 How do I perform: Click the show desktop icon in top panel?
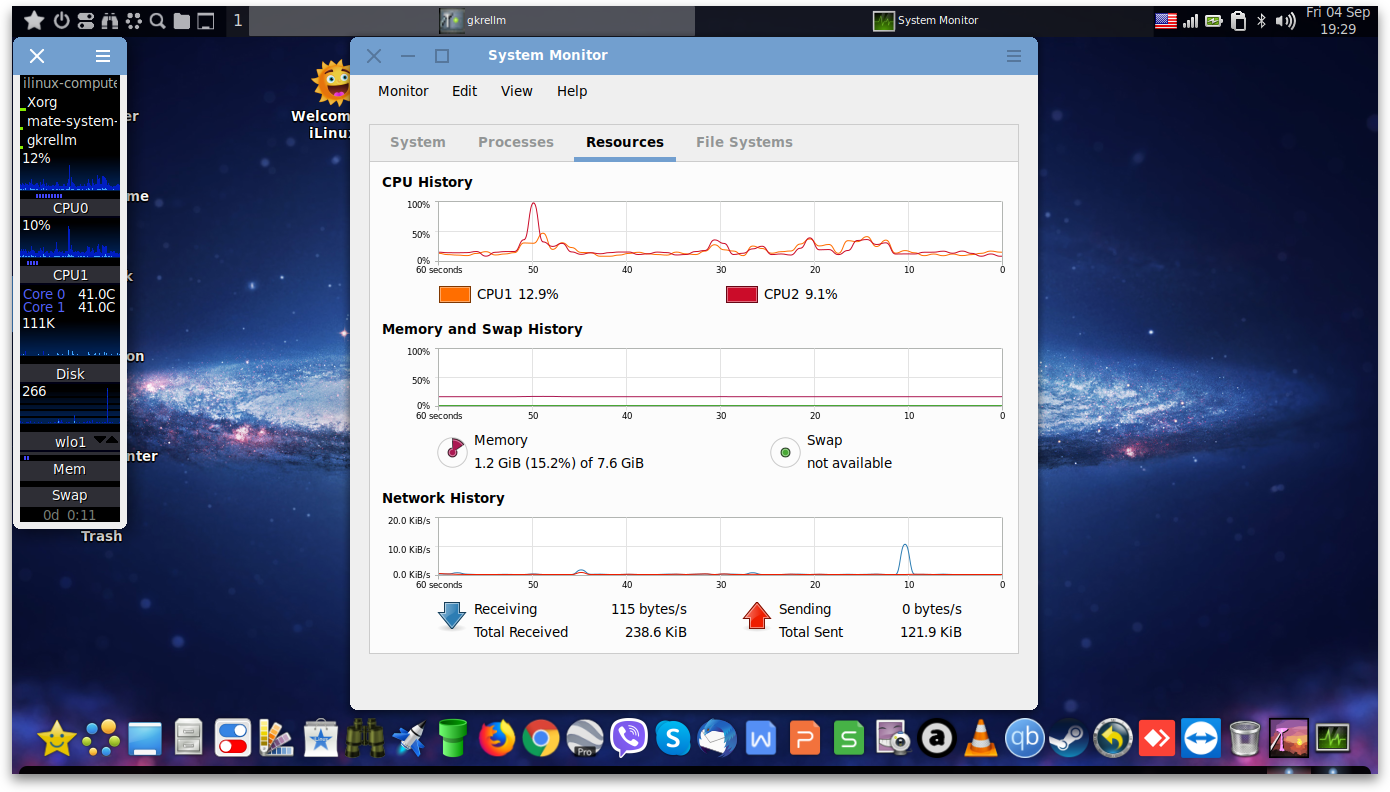pyautogui.click(x=206, y=20)
